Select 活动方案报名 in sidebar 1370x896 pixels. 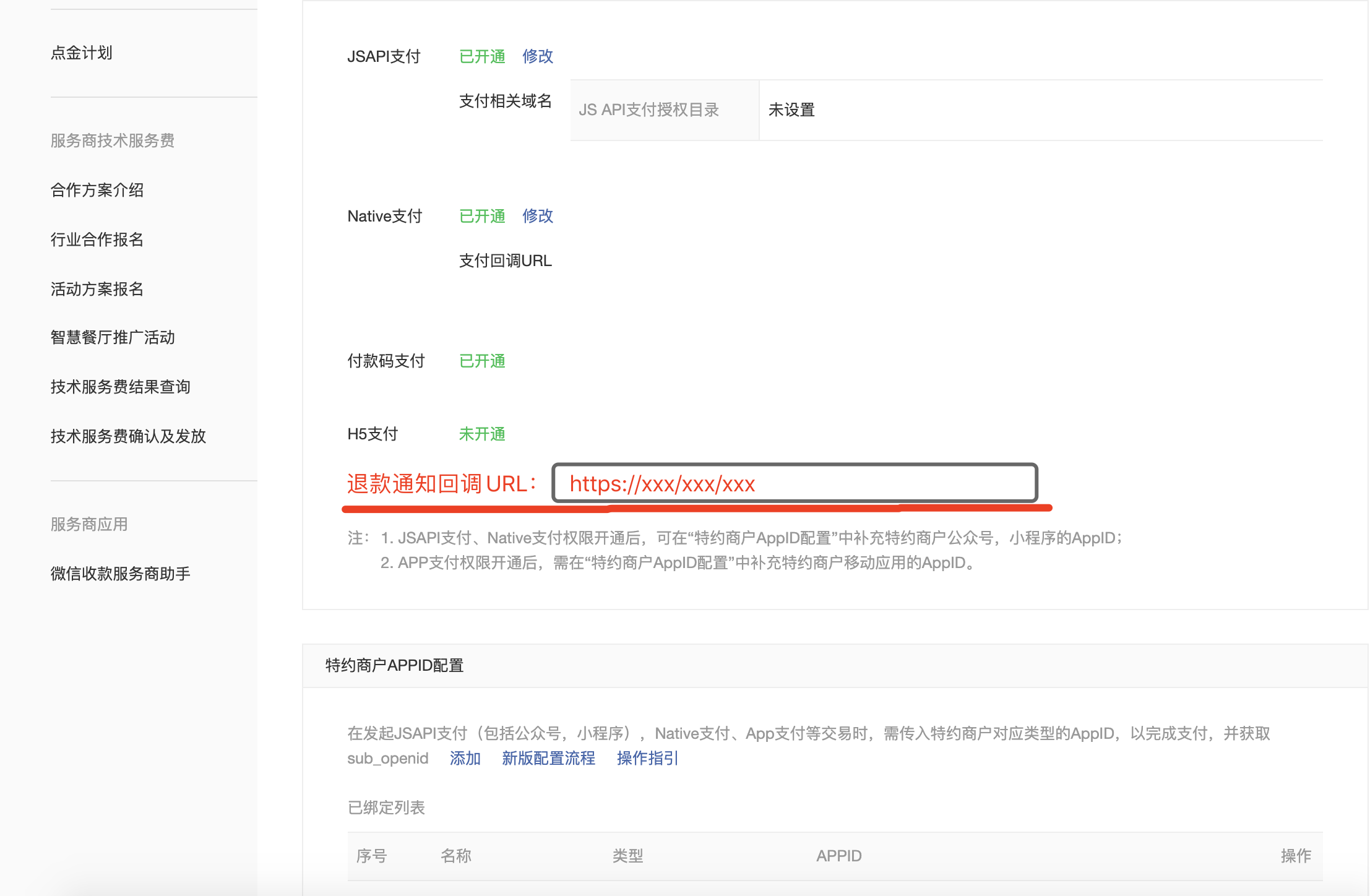point(97,289)
